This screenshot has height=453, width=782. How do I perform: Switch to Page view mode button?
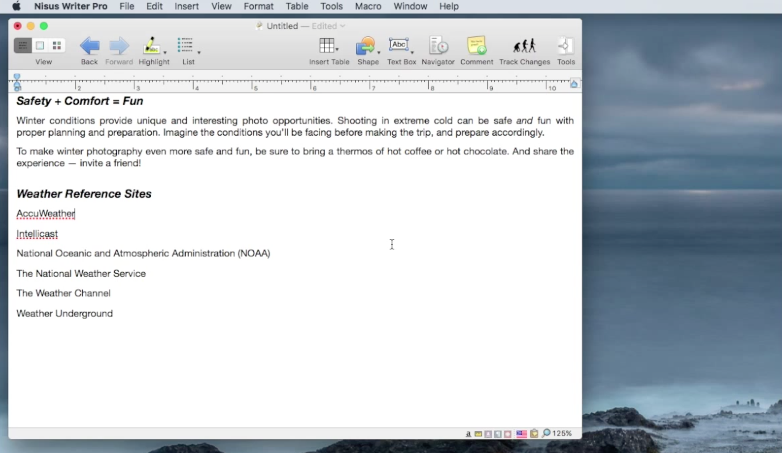(40, 45)
